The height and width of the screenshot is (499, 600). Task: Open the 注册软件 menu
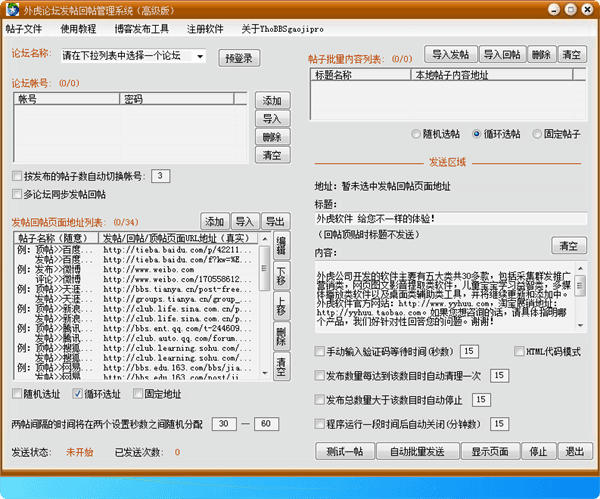207,29
